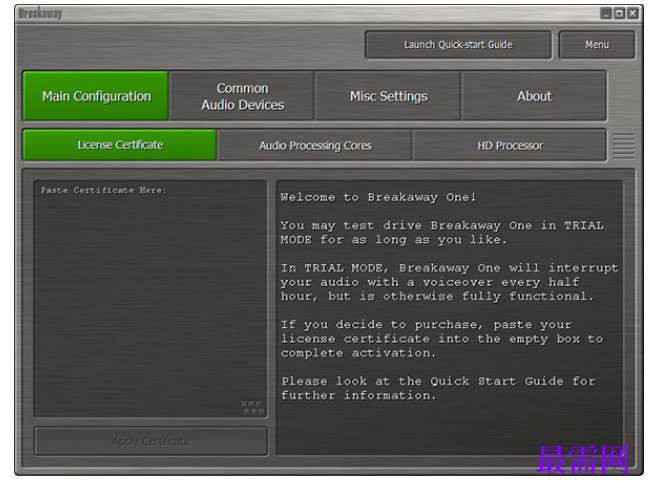Switch to Audio Processing Cores sub-tab
This screenshot has width=648, height=491.
click(315, 145)
